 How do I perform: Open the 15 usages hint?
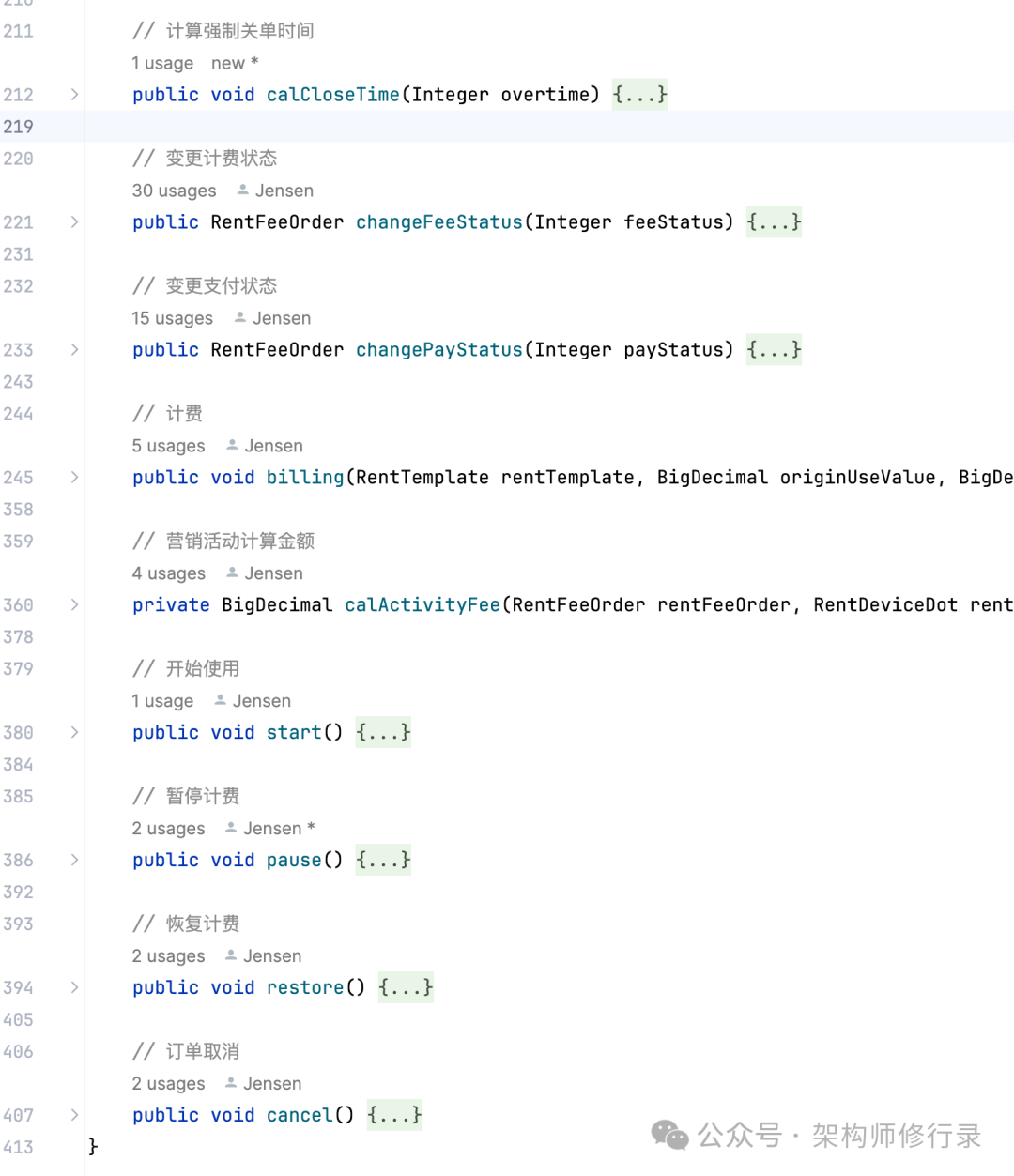(x=172, y=318)
